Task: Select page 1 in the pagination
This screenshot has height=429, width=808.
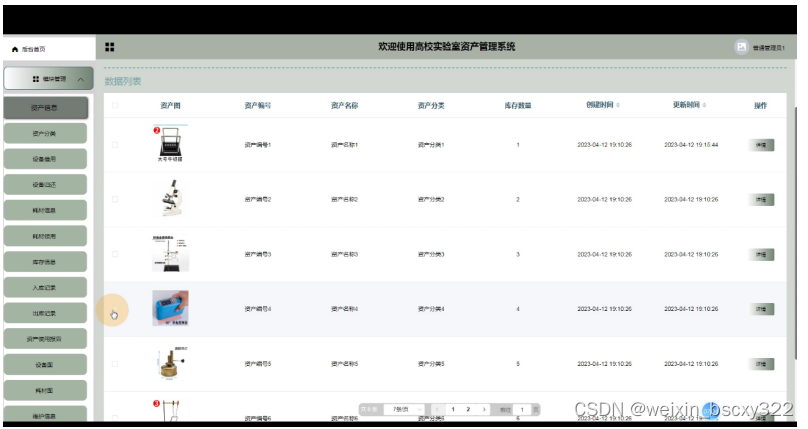Action: tap(453, 409)
